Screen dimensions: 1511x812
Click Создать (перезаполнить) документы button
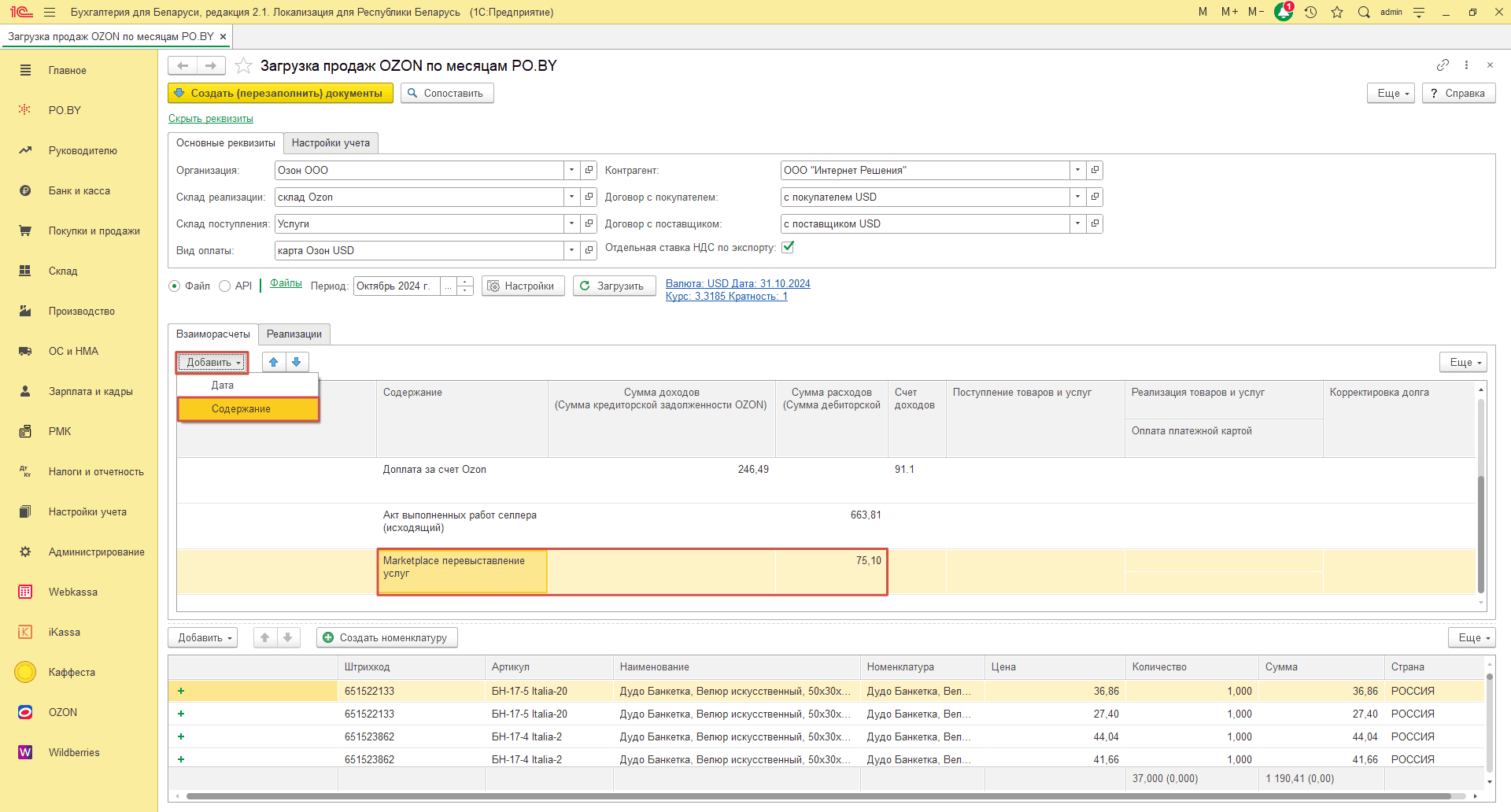pyautogui.click(x=280, y=93)
